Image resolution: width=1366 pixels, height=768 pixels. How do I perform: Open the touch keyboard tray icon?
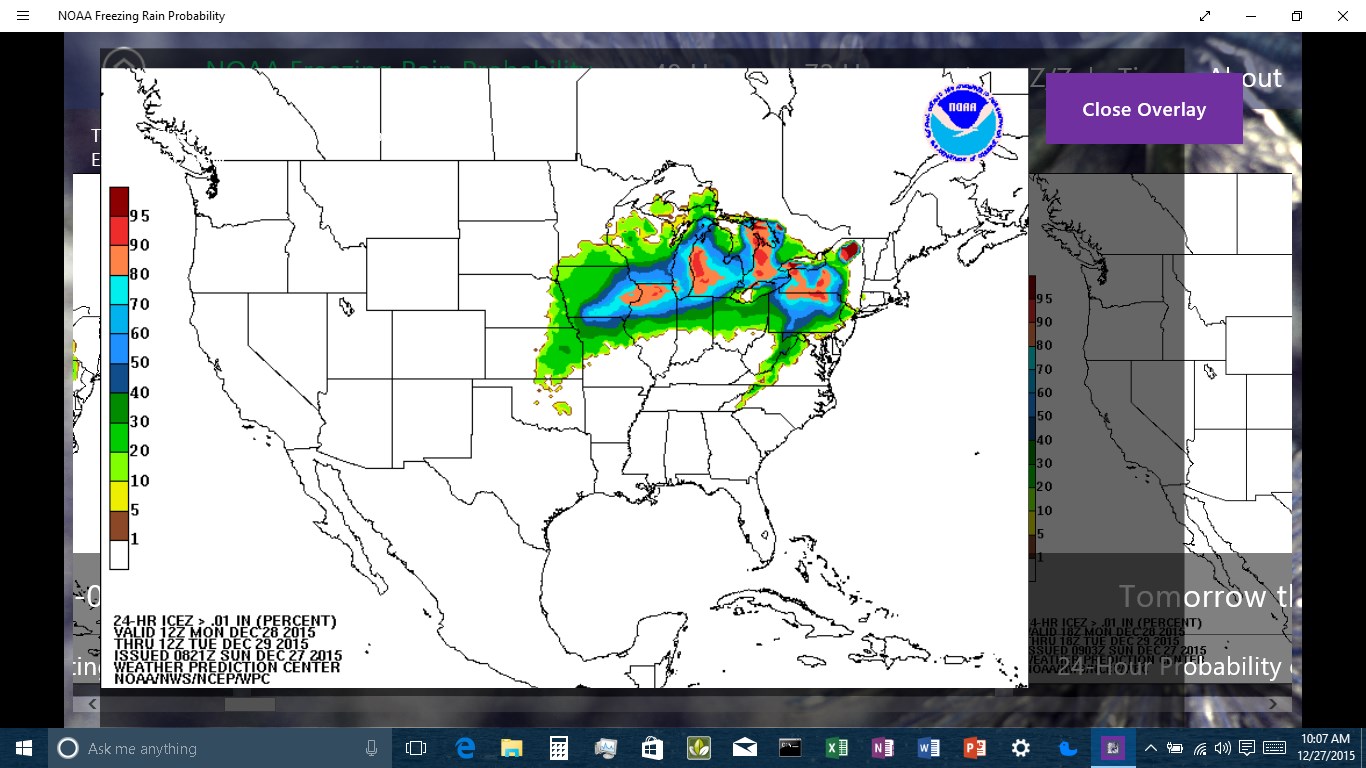tap(1274, 748)
